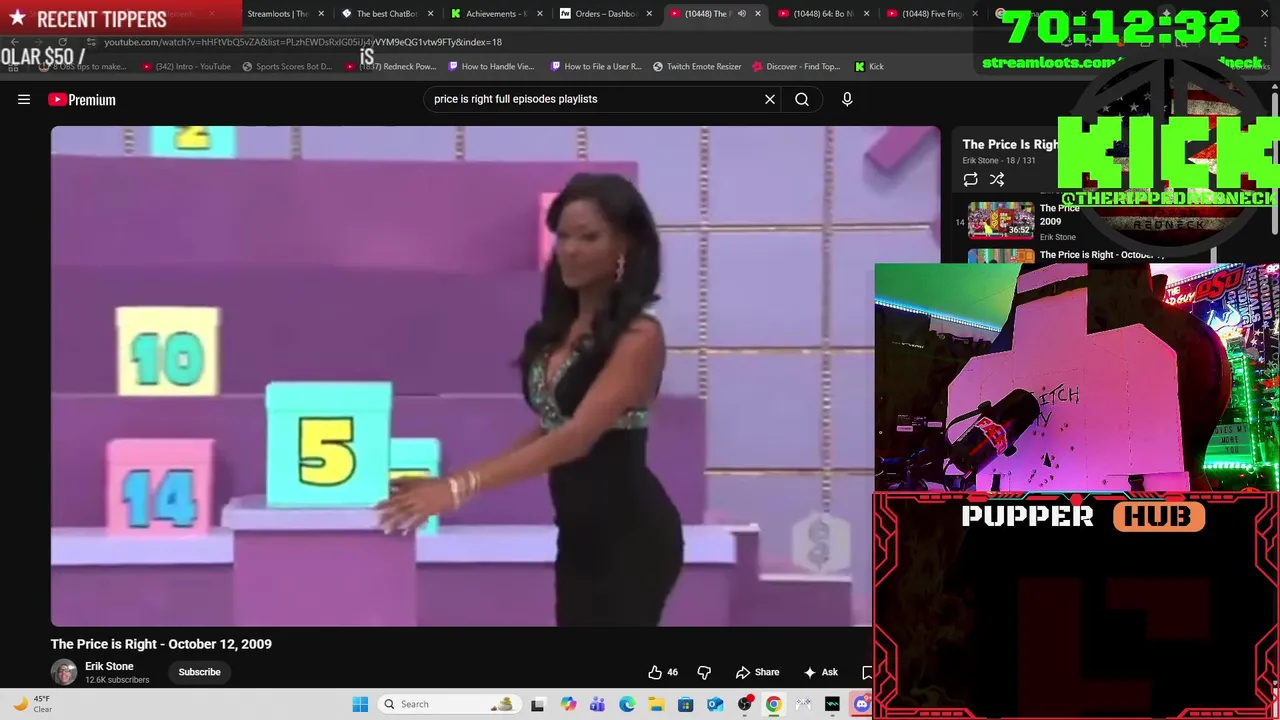Run search with magnifier button
Screen dimensions: 1280x720
click(802, 99)
